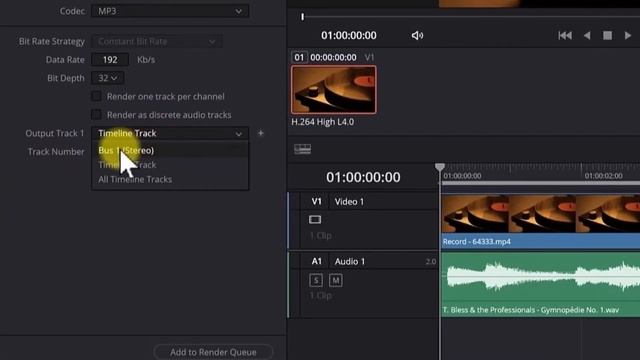Select the A1 track destination
Screen dimensions: 640x360
[x=316, y=261]
